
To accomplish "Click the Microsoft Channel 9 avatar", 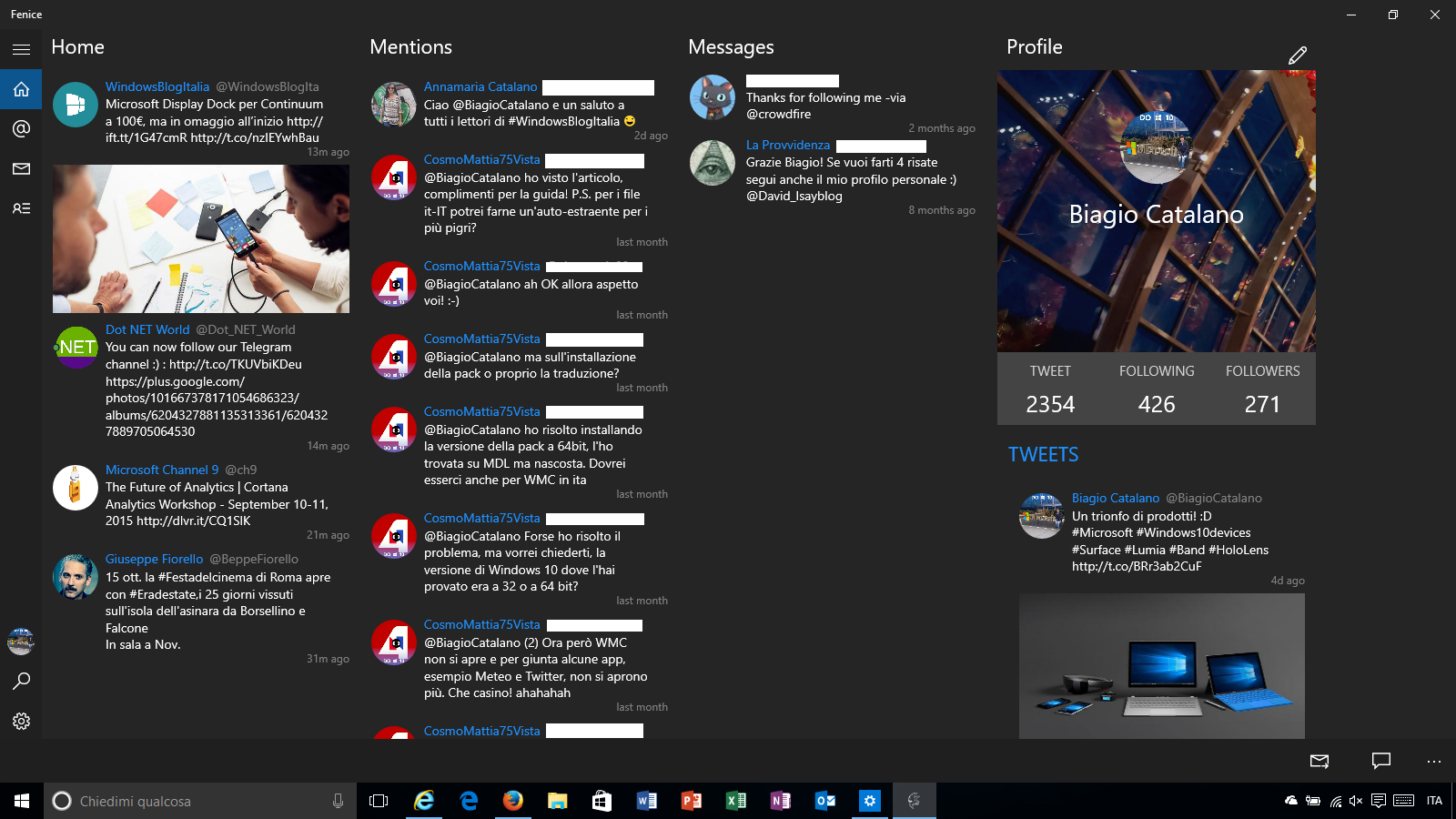I will click(76, 488).
